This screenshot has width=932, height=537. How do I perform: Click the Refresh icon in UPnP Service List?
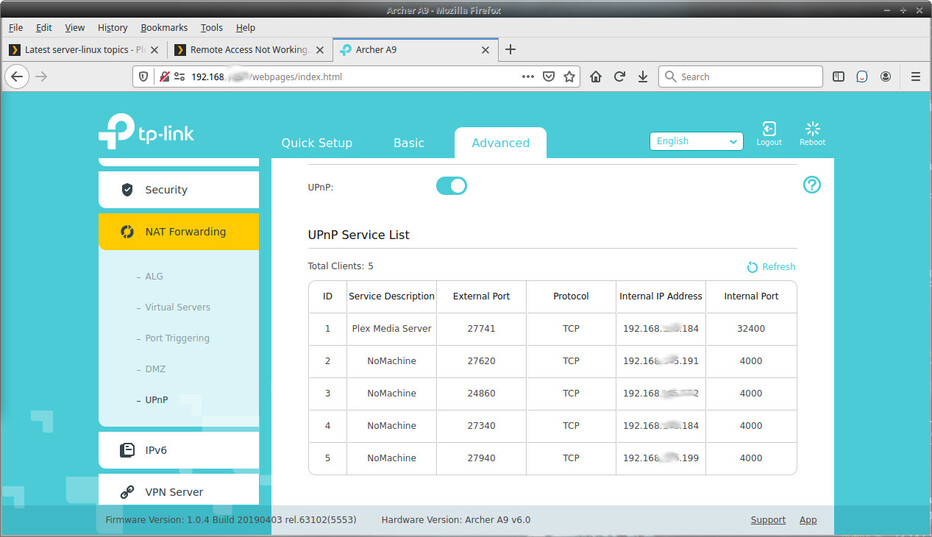pyautogui.click(x=752, y=267)
